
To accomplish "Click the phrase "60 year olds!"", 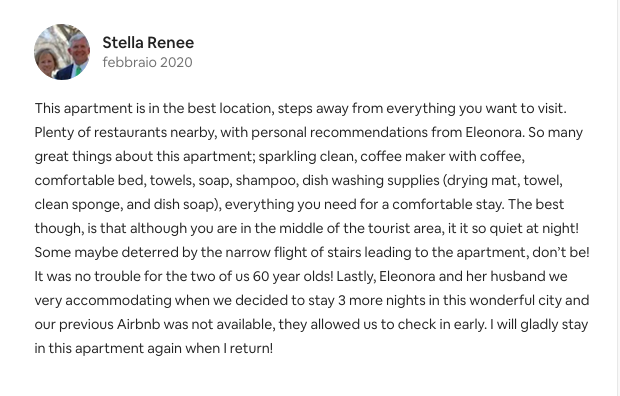I will [x=293, y=276].
